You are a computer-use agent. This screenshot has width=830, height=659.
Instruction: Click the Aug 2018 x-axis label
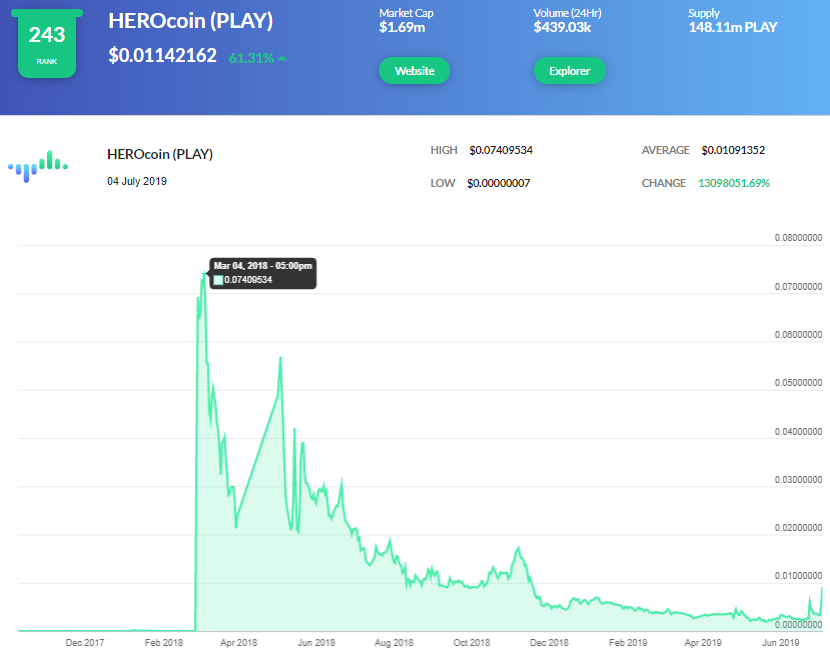point(394,643)
